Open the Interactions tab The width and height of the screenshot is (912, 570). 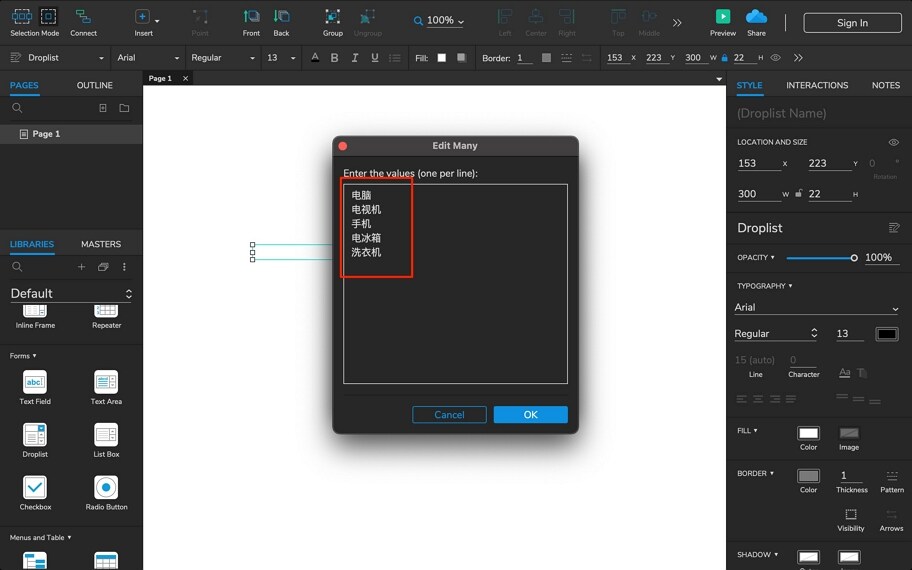coord(817,85)
